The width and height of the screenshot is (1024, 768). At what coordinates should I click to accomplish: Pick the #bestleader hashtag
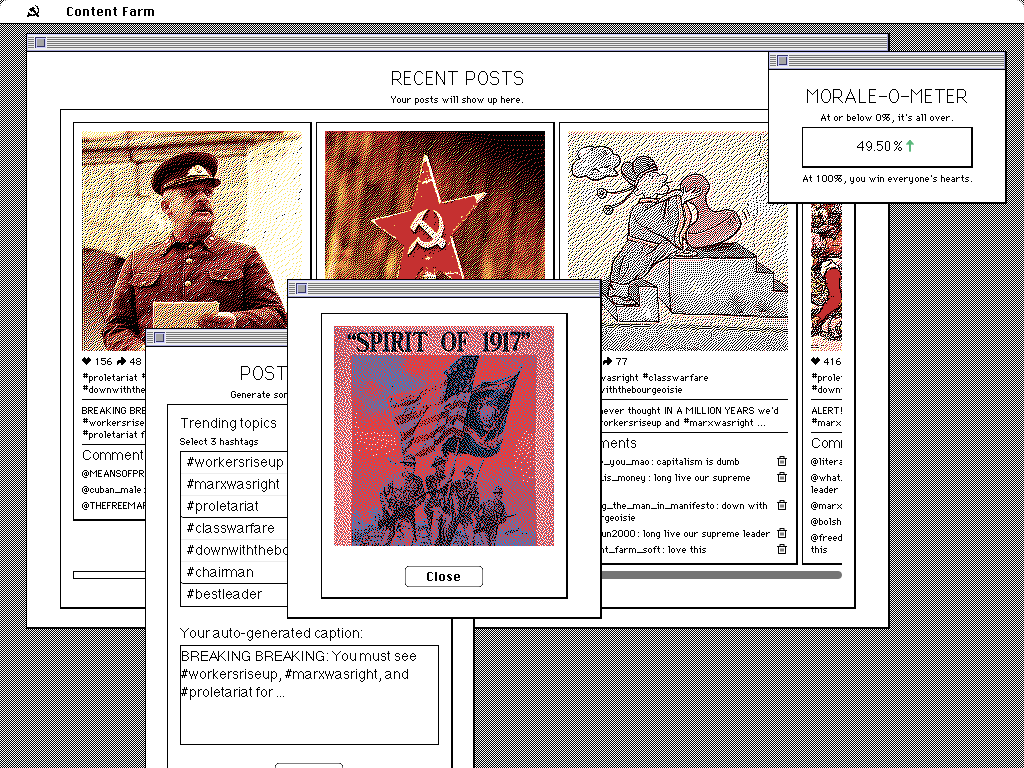coord(234,594)
